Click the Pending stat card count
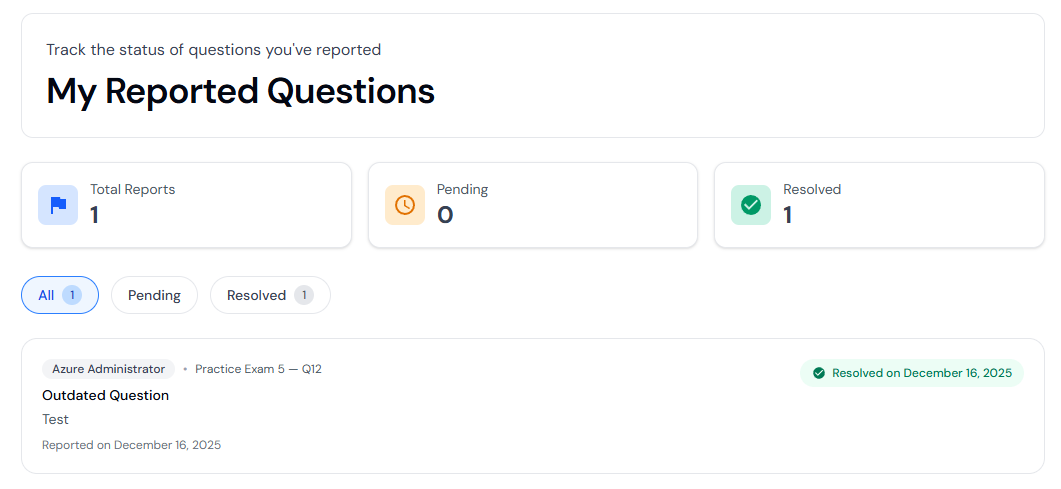The height and width of the screenshot is (489, 1061). tap(445, 215)
